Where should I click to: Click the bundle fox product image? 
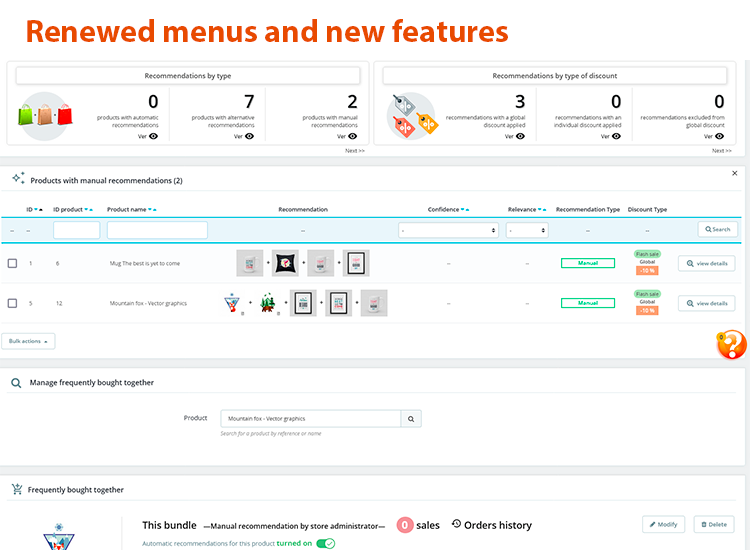click(59, 537)
